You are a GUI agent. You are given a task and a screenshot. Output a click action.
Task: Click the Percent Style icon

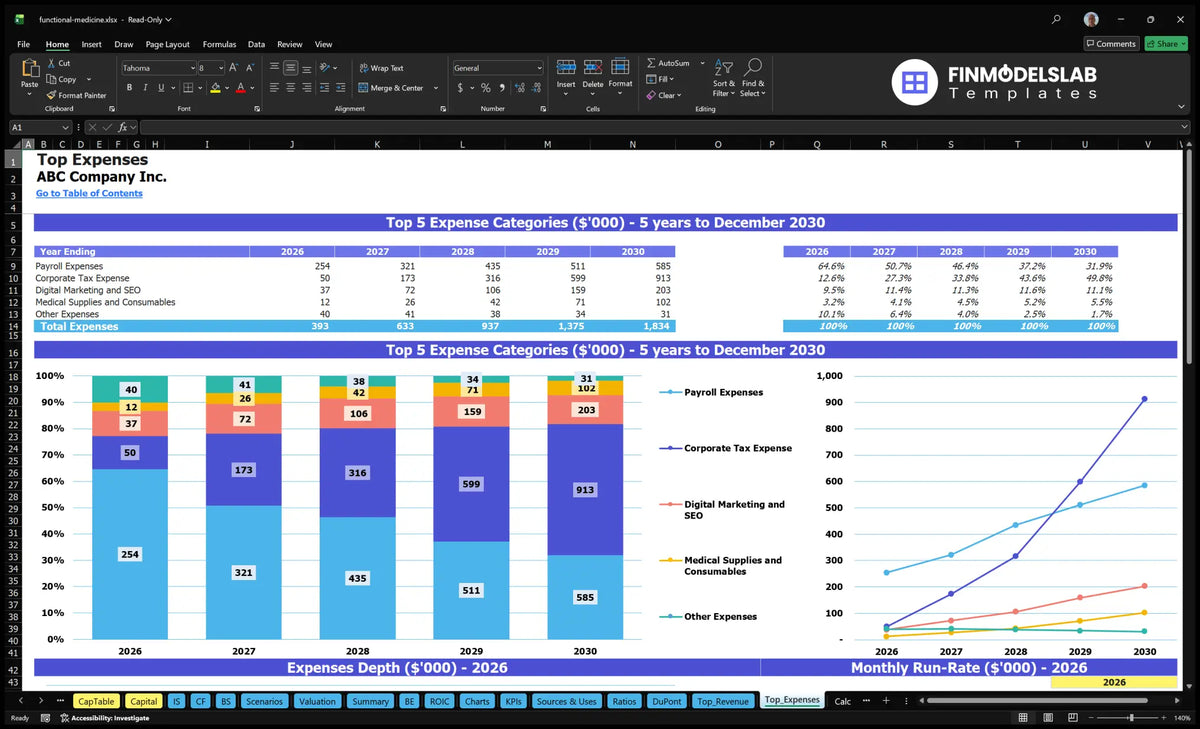coord(486,88)
